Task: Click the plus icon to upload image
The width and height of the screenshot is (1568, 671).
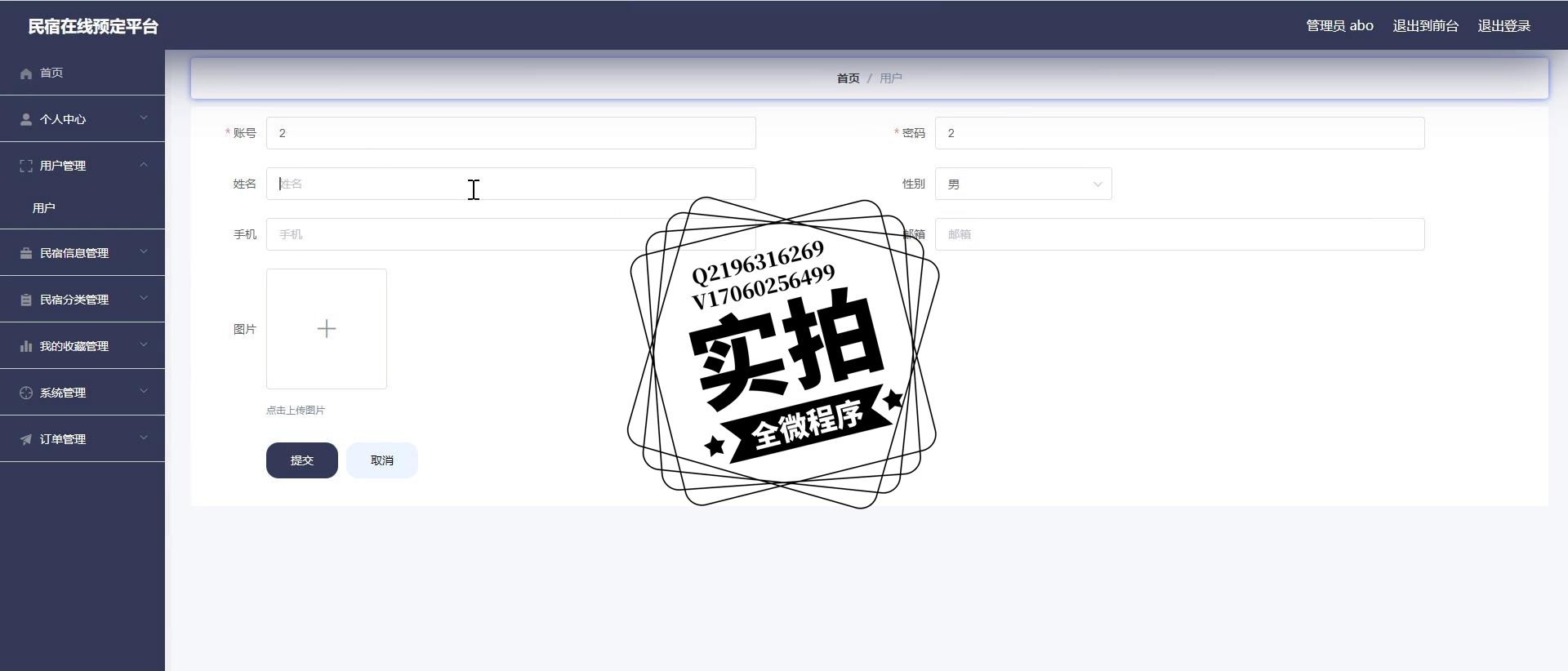Action: 327,329
